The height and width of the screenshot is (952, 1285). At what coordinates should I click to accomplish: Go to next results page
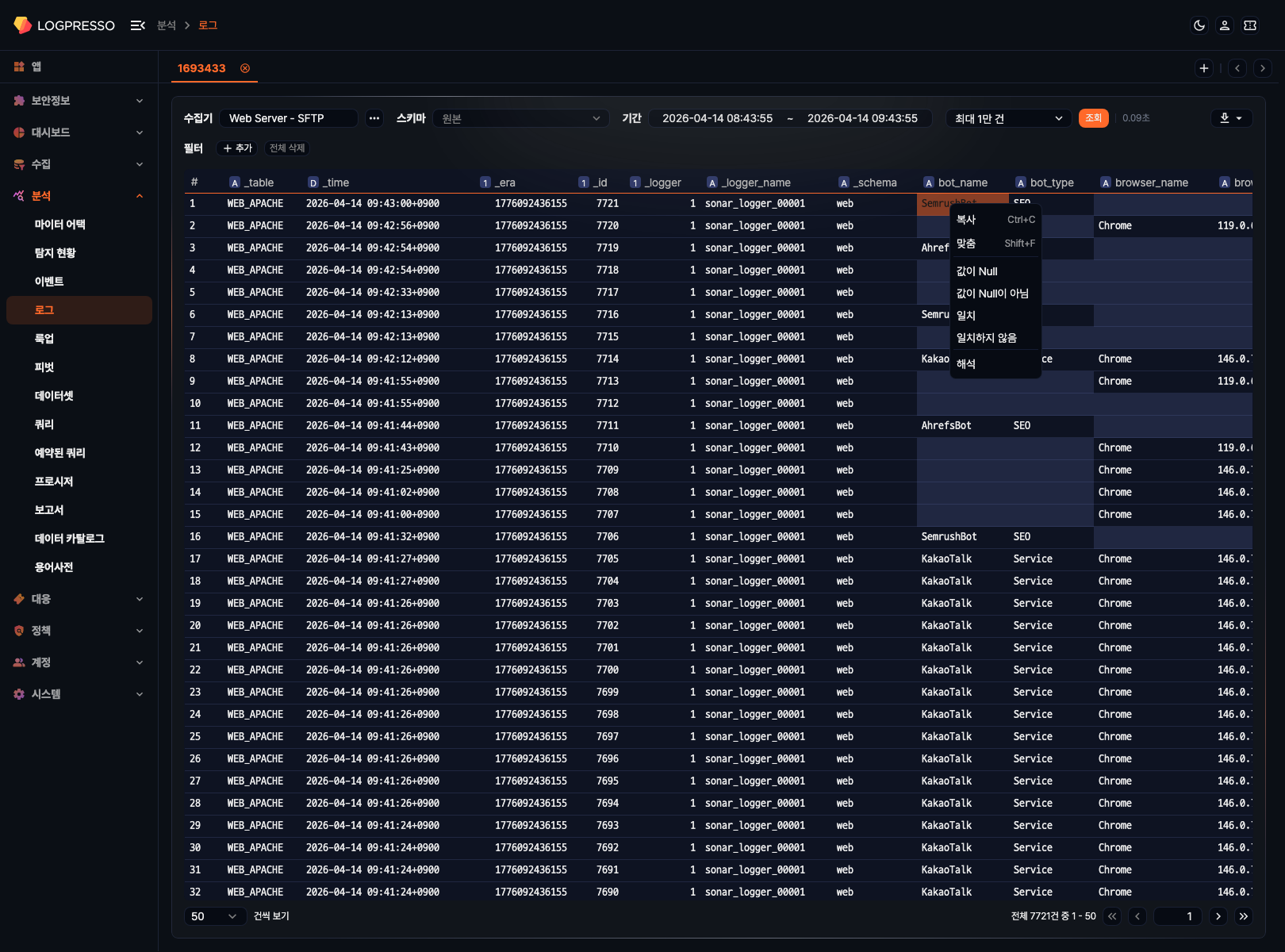(1218, 916)
